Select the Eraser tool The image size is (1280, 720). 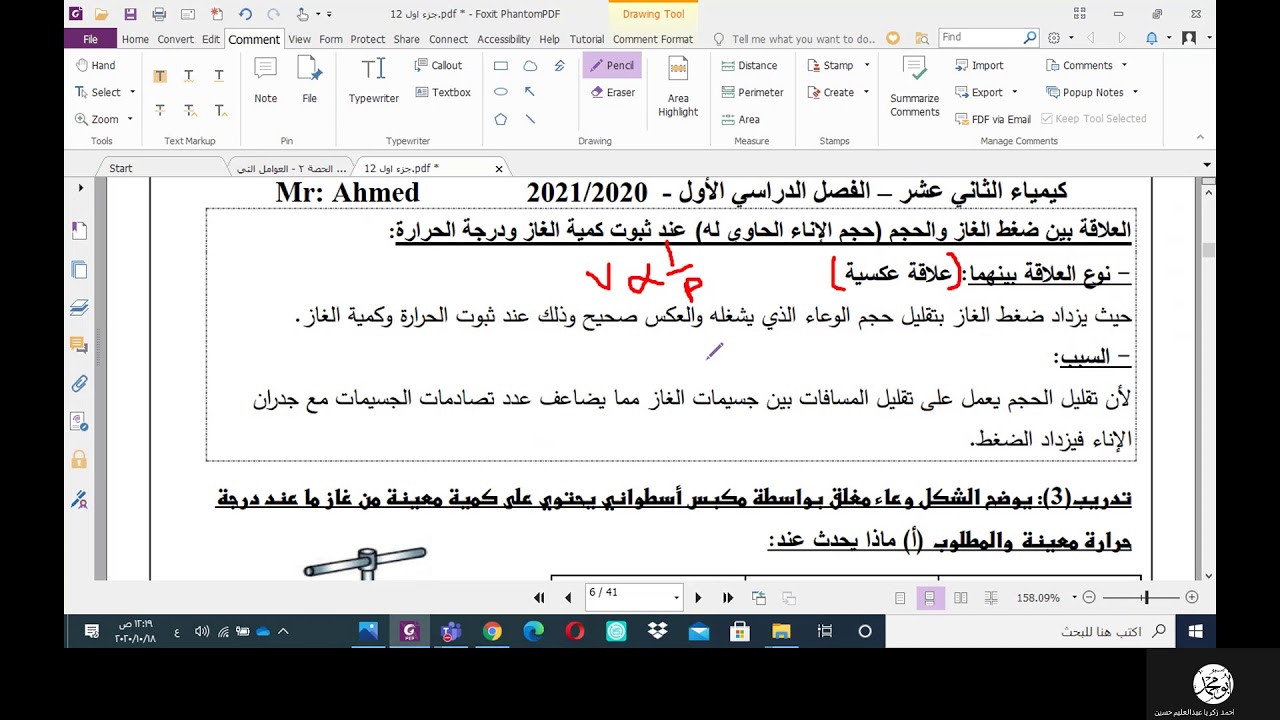(611, 92)
